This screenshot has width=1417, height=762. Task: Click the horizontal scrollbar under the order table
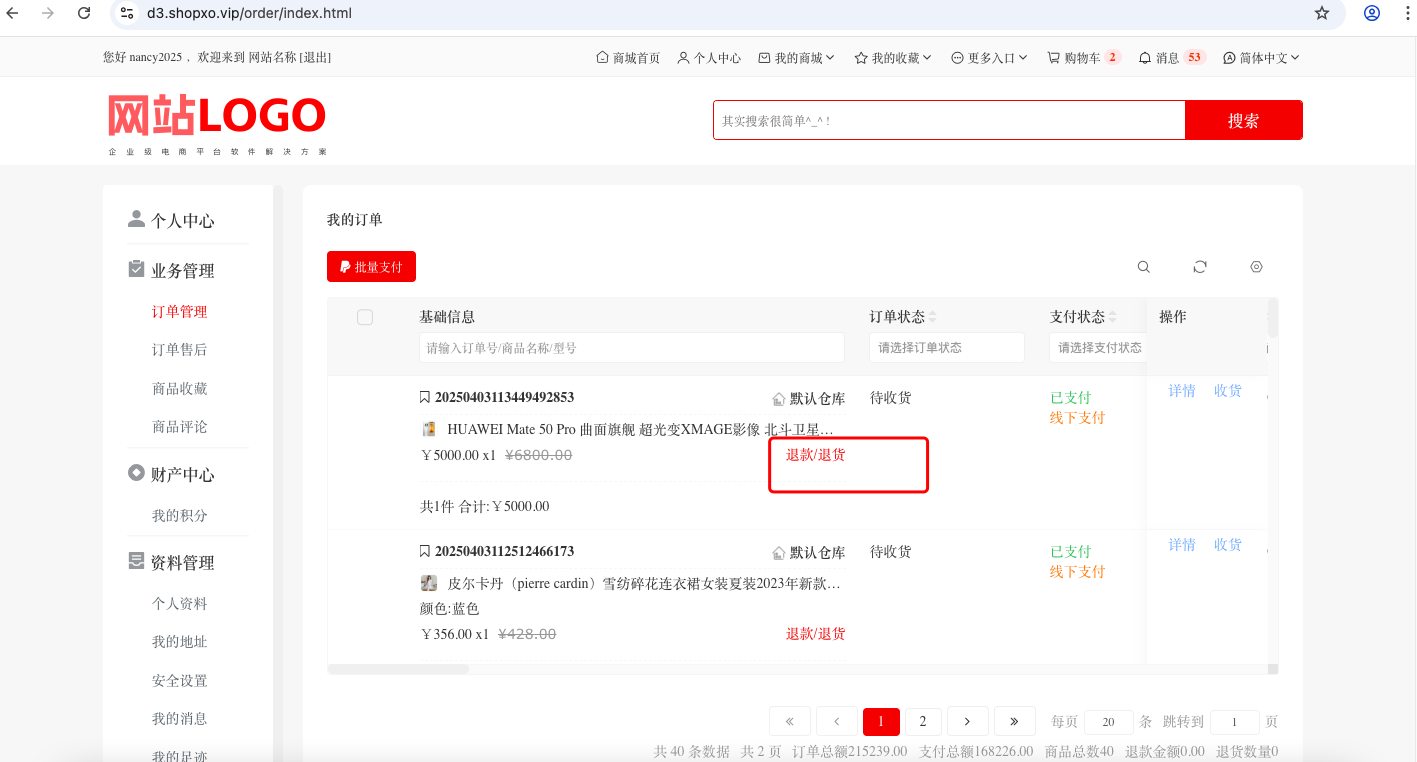click(x=398, y=669)
